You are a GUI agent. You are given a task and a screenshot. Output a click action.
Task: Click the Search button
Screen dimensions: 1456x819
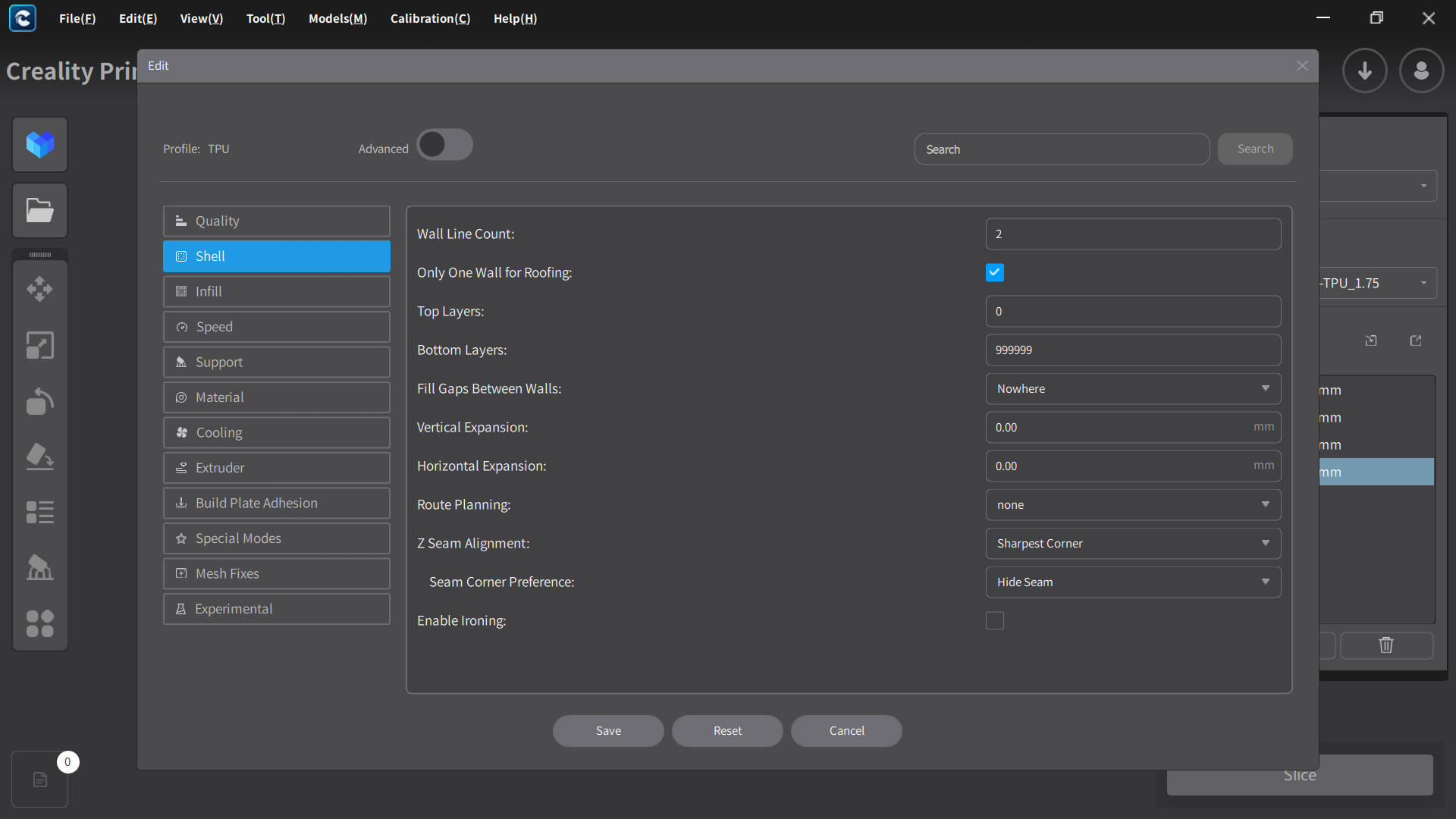click(x=1255, y=149)
